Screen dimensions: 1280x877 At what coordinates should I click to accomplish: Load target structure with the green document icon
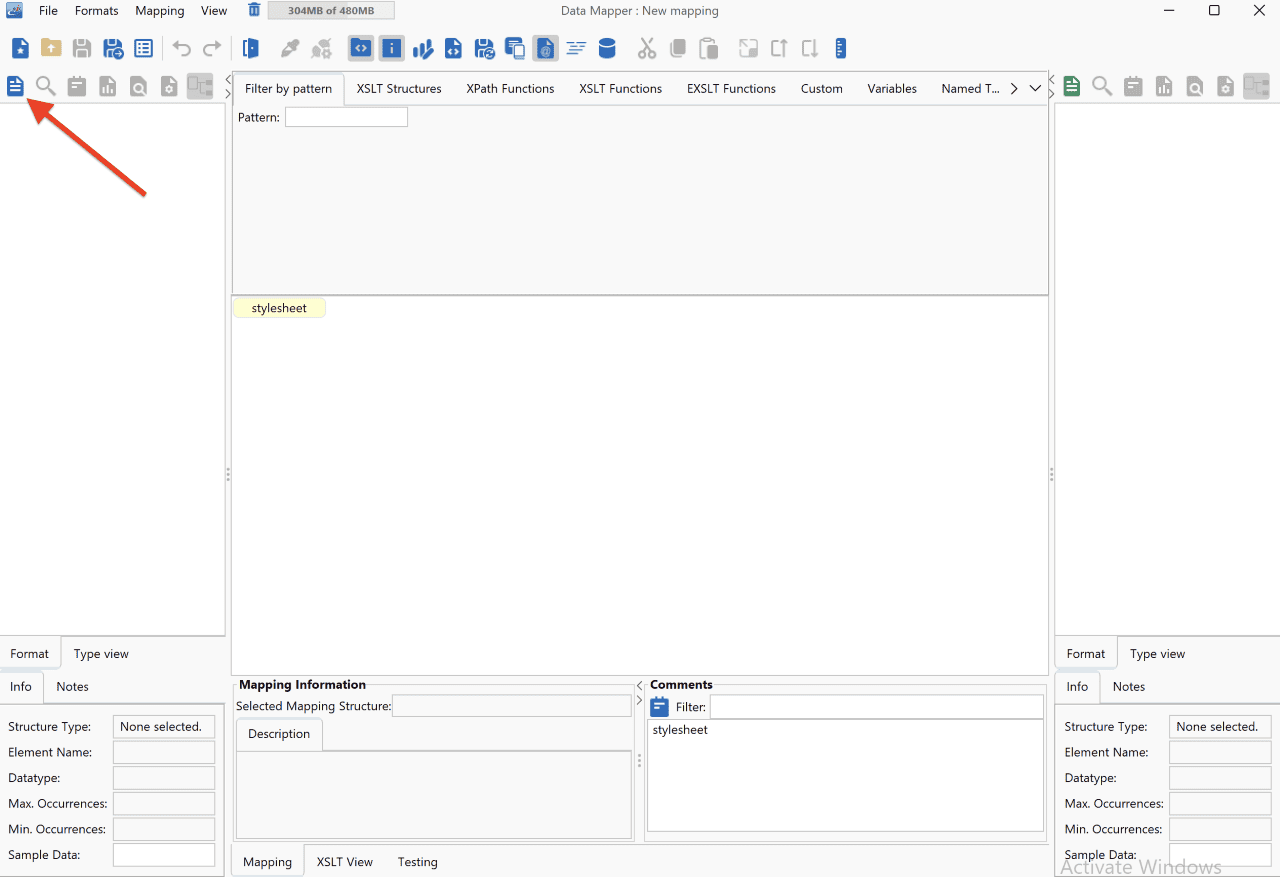(1071, 86)
